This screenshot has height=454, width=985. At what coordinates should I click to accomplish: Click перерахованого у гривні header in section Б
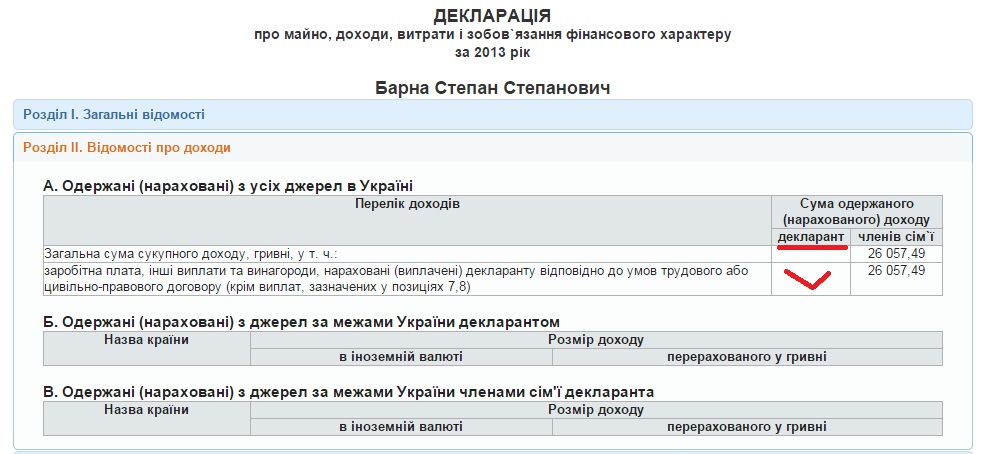coord(747,357)
